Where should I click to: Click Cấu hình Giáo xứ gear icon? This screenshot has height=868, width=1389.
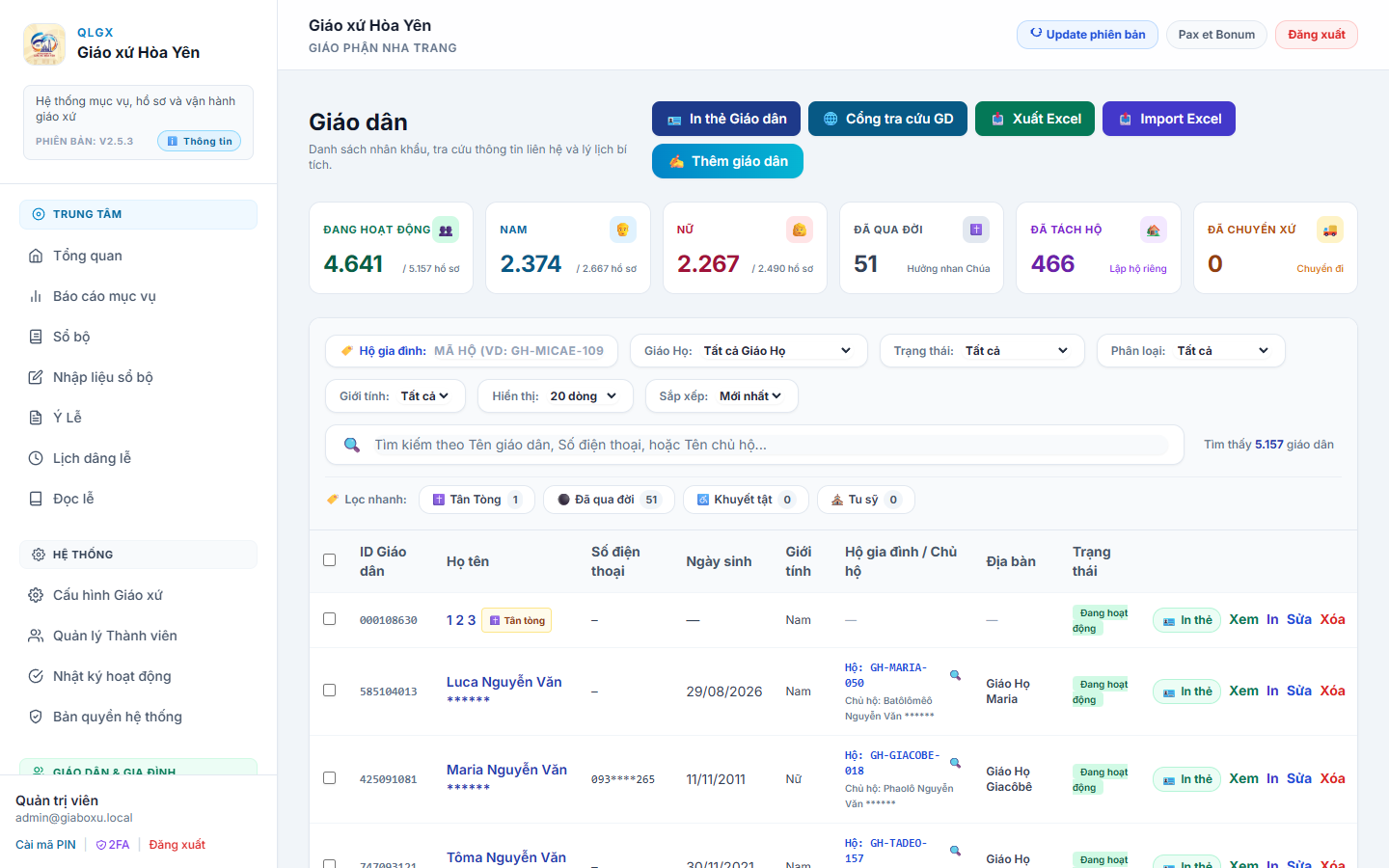click(36, 595)
